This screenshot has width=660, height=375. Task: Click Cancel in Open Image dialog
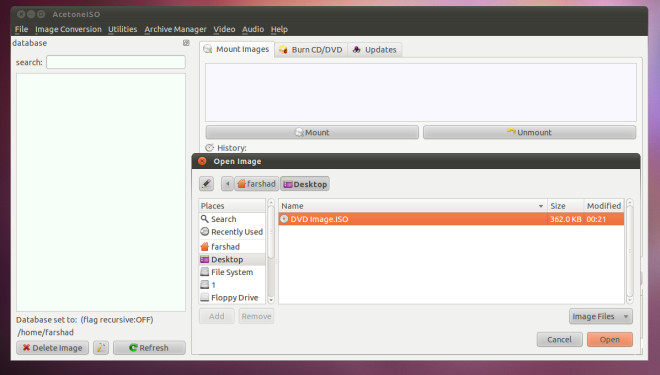click(559, 339)
